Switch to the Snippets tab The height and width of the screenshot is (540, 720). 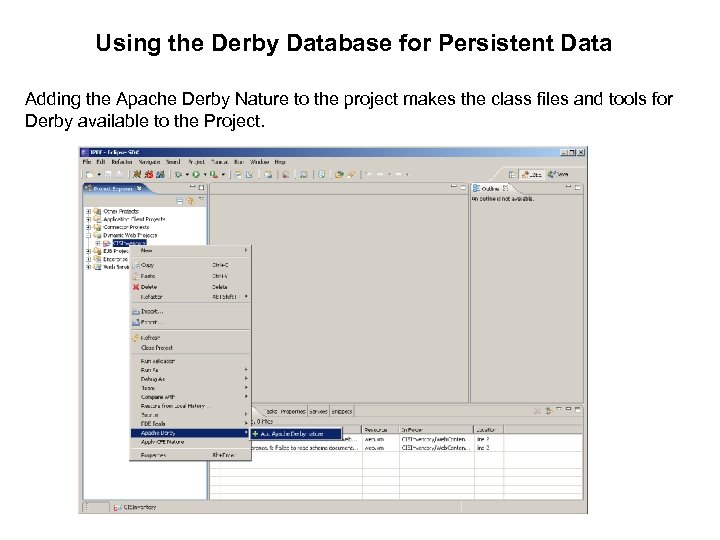coord(342,411)
